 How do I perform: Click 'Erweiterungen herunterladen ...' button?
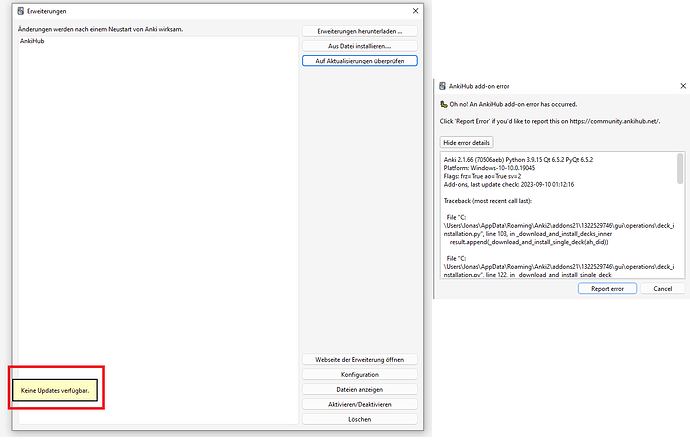[x=360, y=31]
